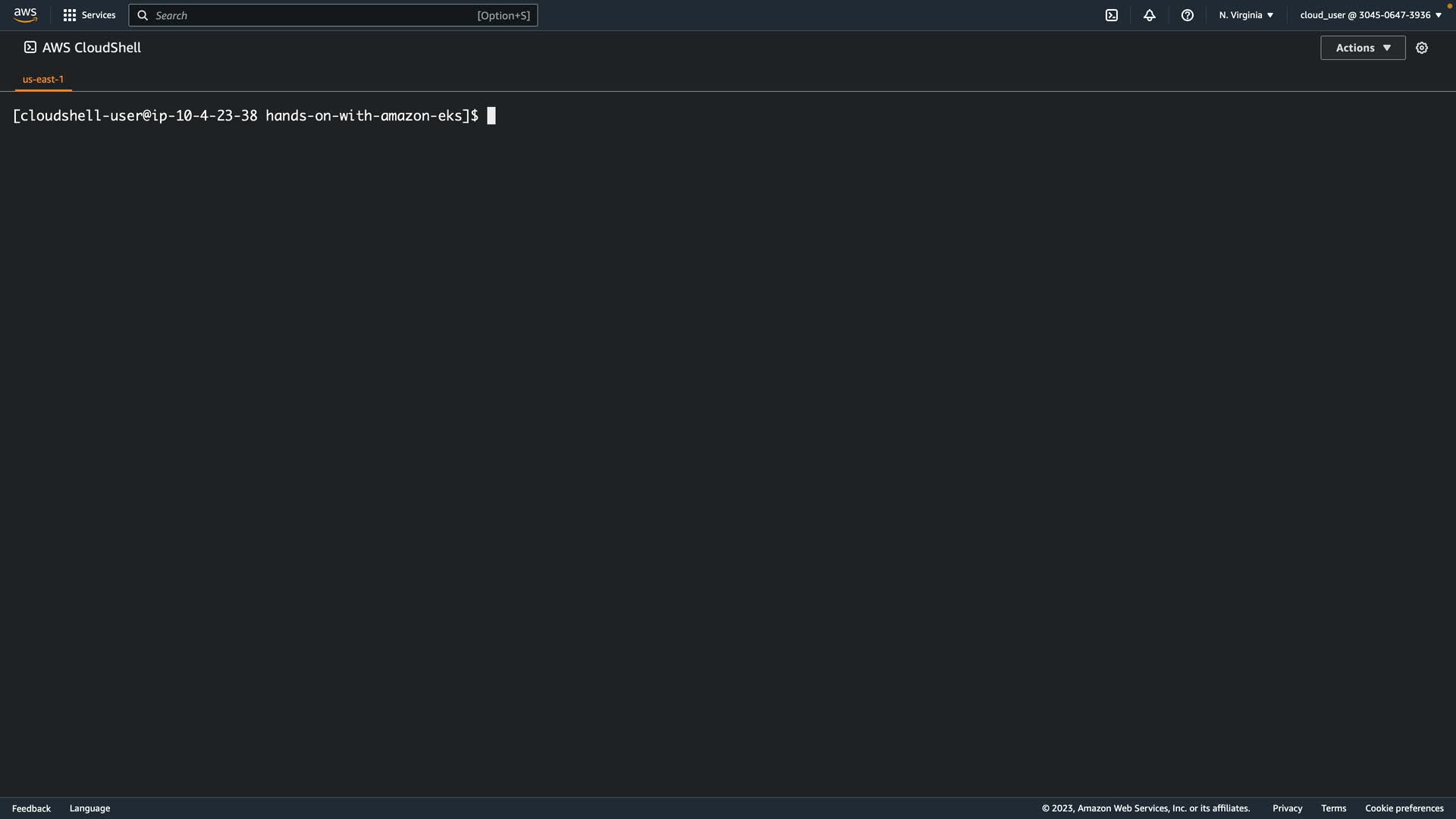
Task: Open the Language selector in footer
Action: [89, 808]
